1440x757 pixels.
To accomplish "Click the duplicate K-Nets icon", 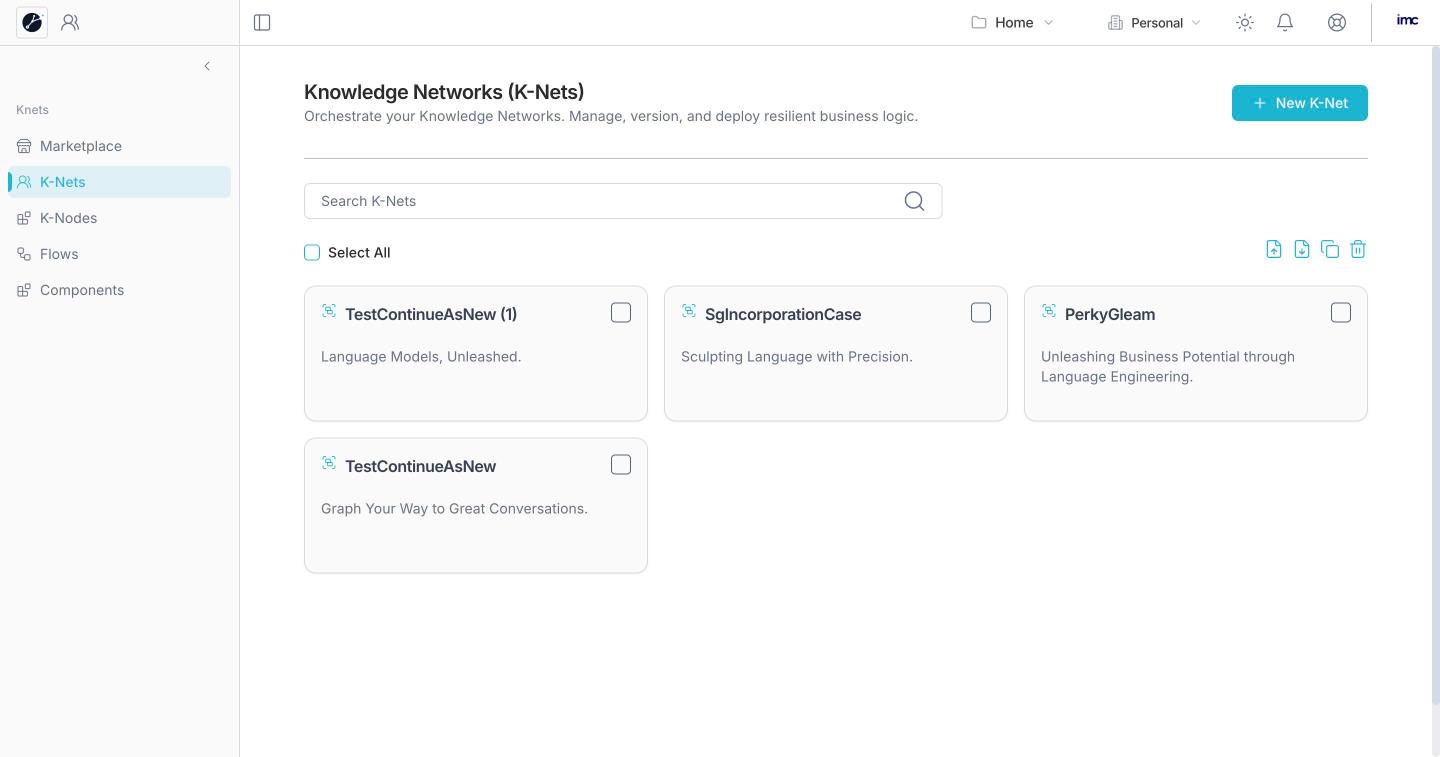I will 1330,249.
